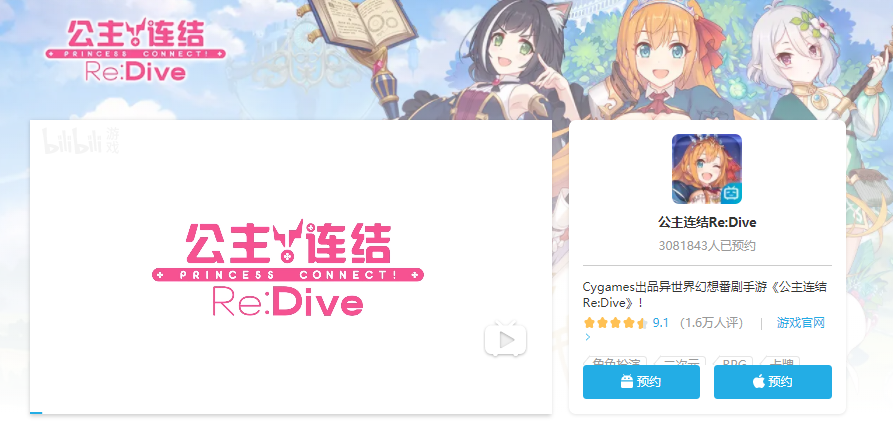Play the Princess Connect trailer video
The height and width of the screenshot is (445, 893).
click(506, 340)
